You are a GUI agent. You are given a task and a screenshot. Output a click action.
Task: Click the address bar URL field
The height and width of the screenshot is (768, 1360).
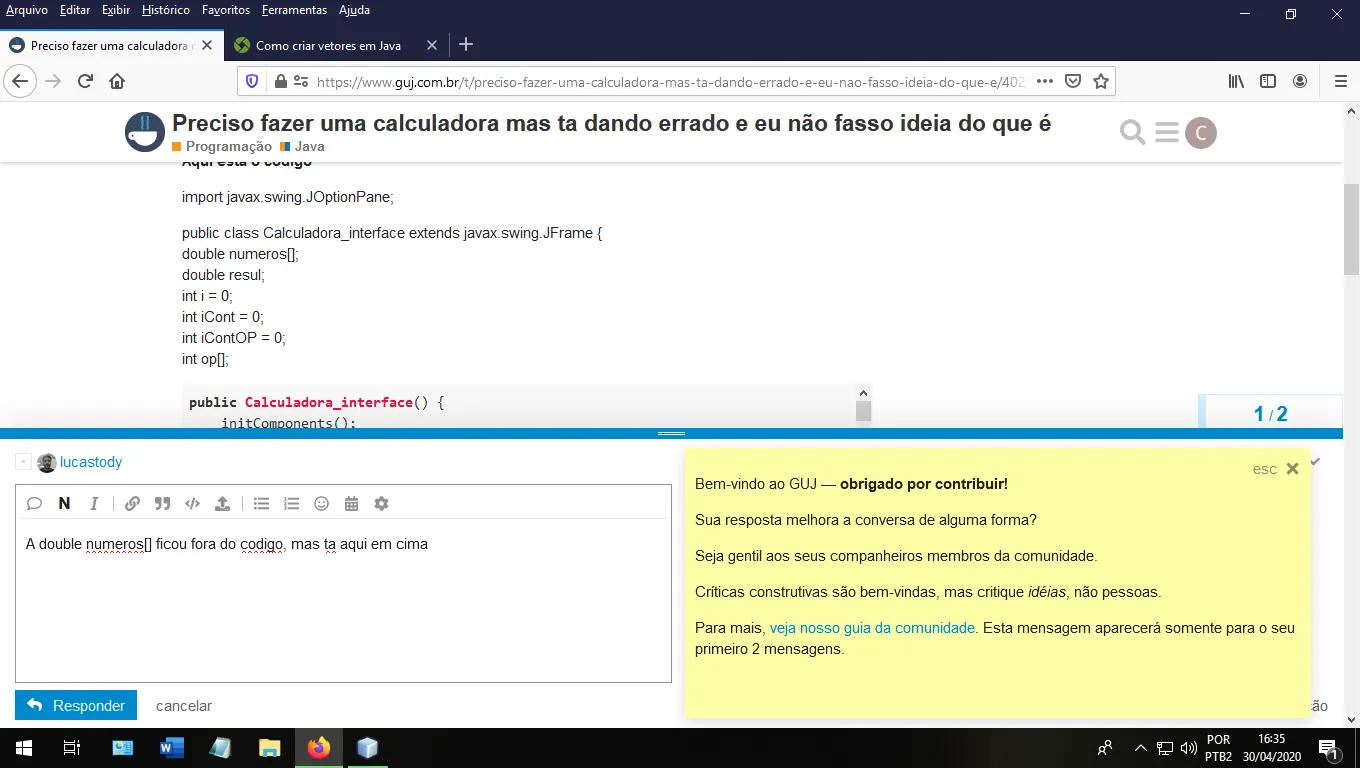click(x=670, y=82)
